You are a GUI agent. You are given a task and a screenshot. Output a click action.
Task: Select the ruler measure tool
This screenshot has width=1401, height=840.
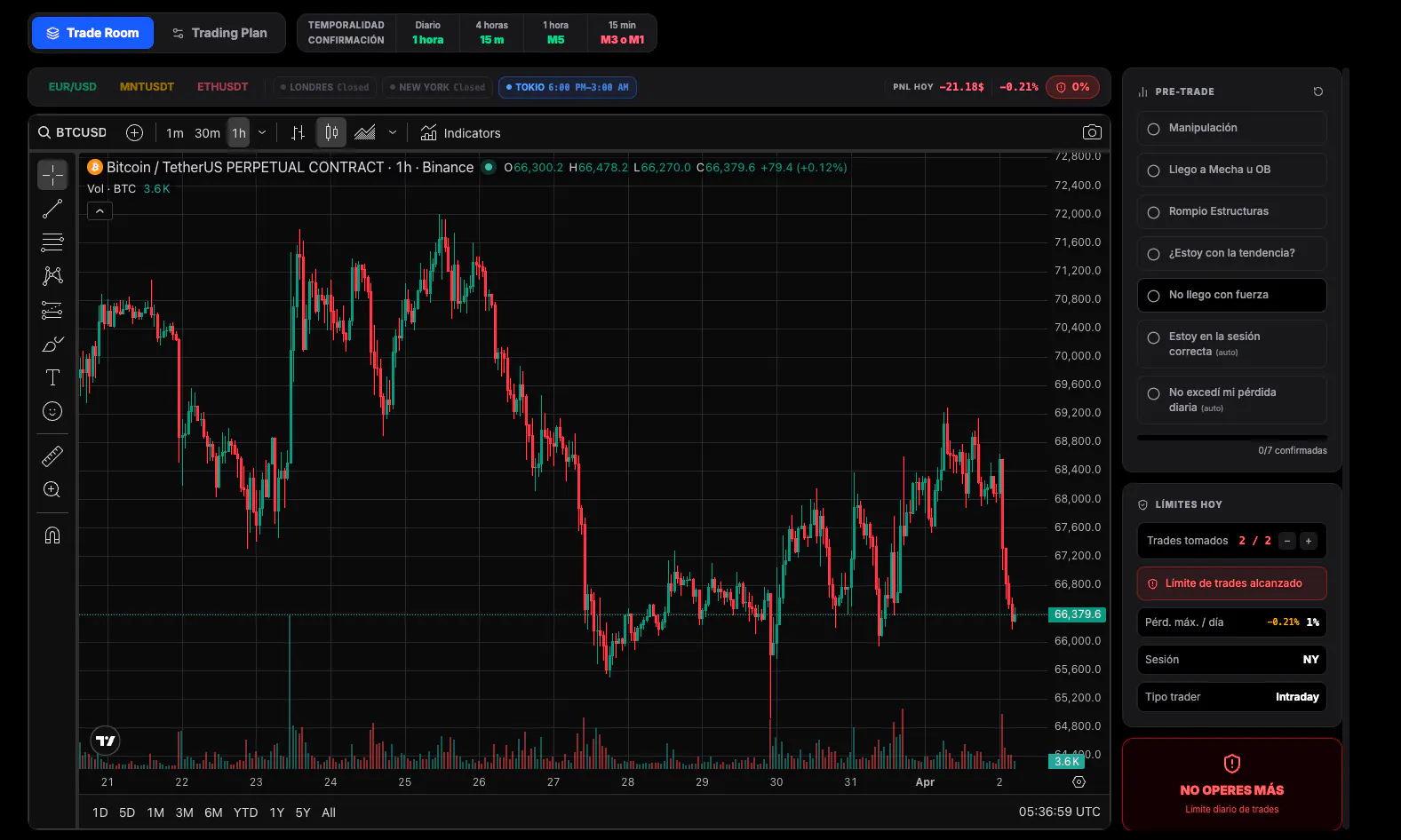[x=52, y=456]
